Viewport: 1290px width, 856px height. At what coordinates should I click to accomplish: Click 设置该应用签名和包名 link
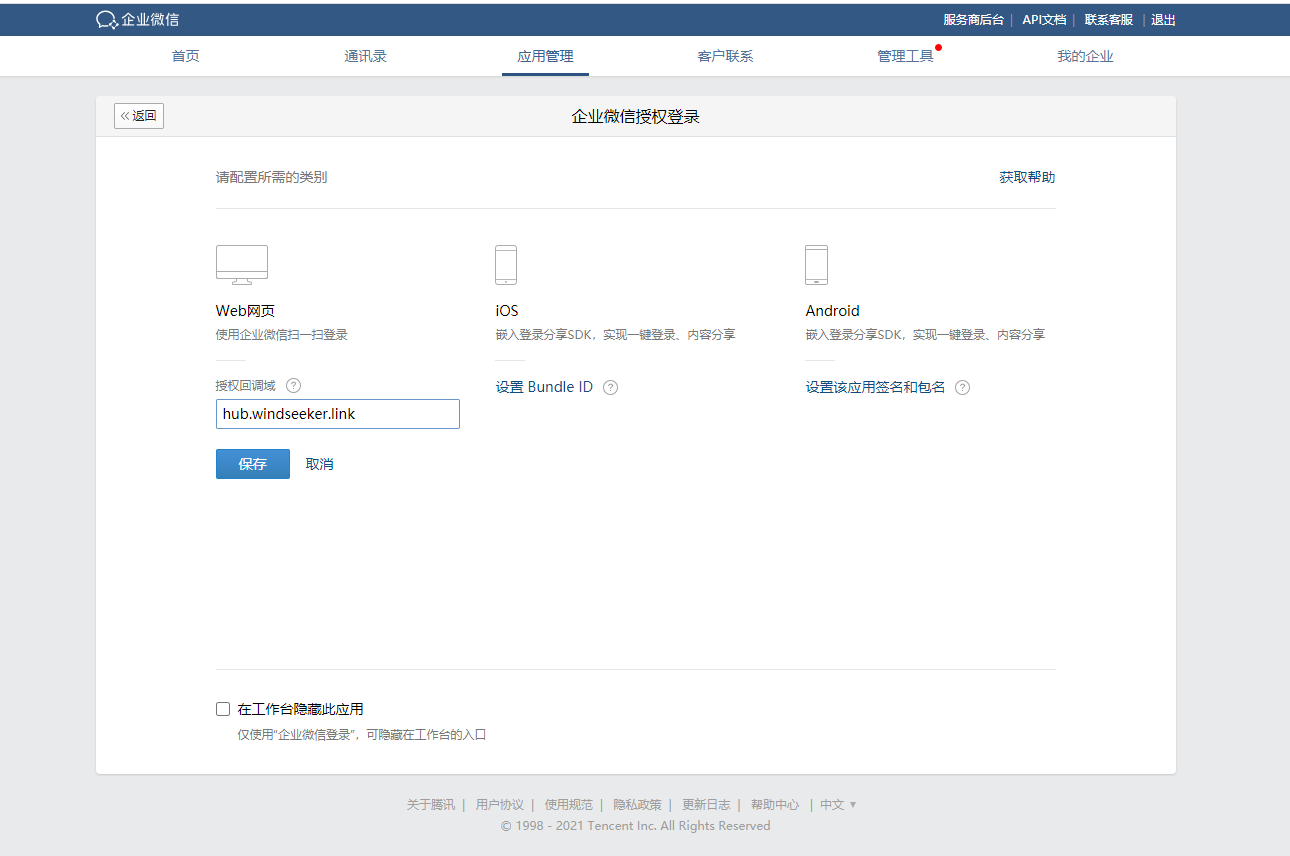875,387
